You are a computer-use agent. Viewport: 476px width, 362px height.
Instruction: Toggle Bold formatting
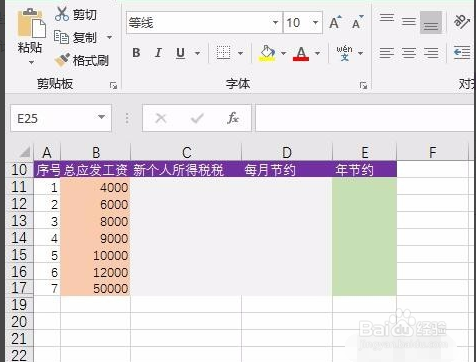(x=136, y=53)
